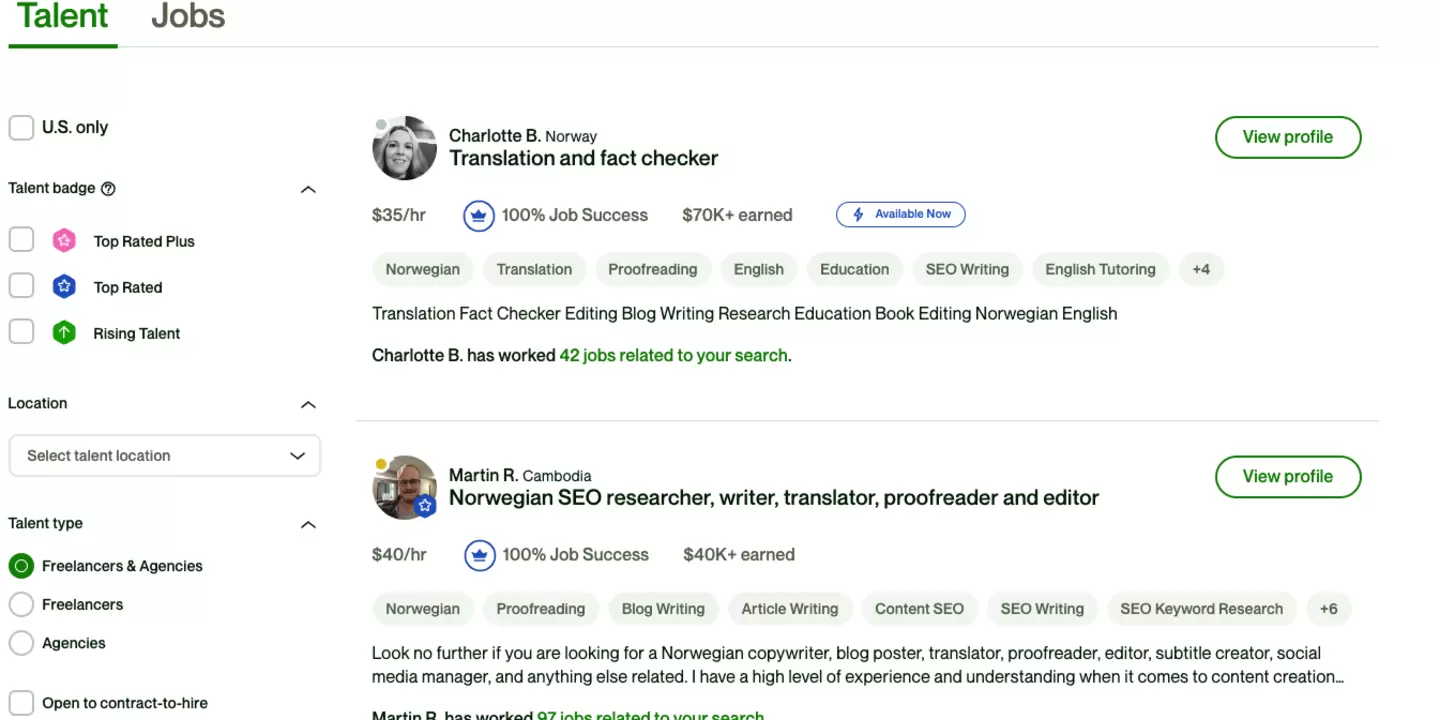
Task: Select the Talent tab
Action: coord(63,17)
